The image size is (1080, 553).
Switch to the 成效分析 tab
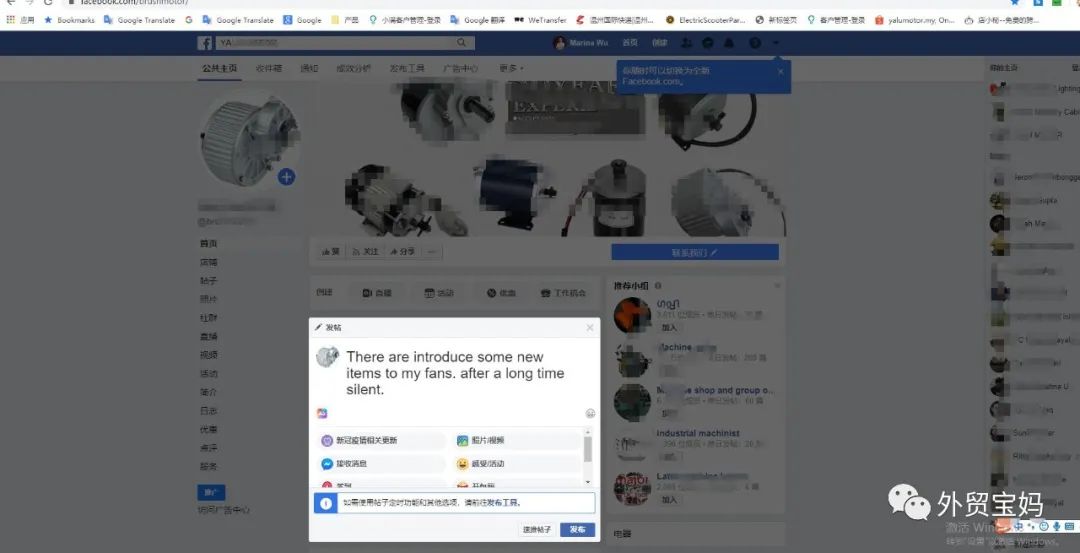[353, 68]
